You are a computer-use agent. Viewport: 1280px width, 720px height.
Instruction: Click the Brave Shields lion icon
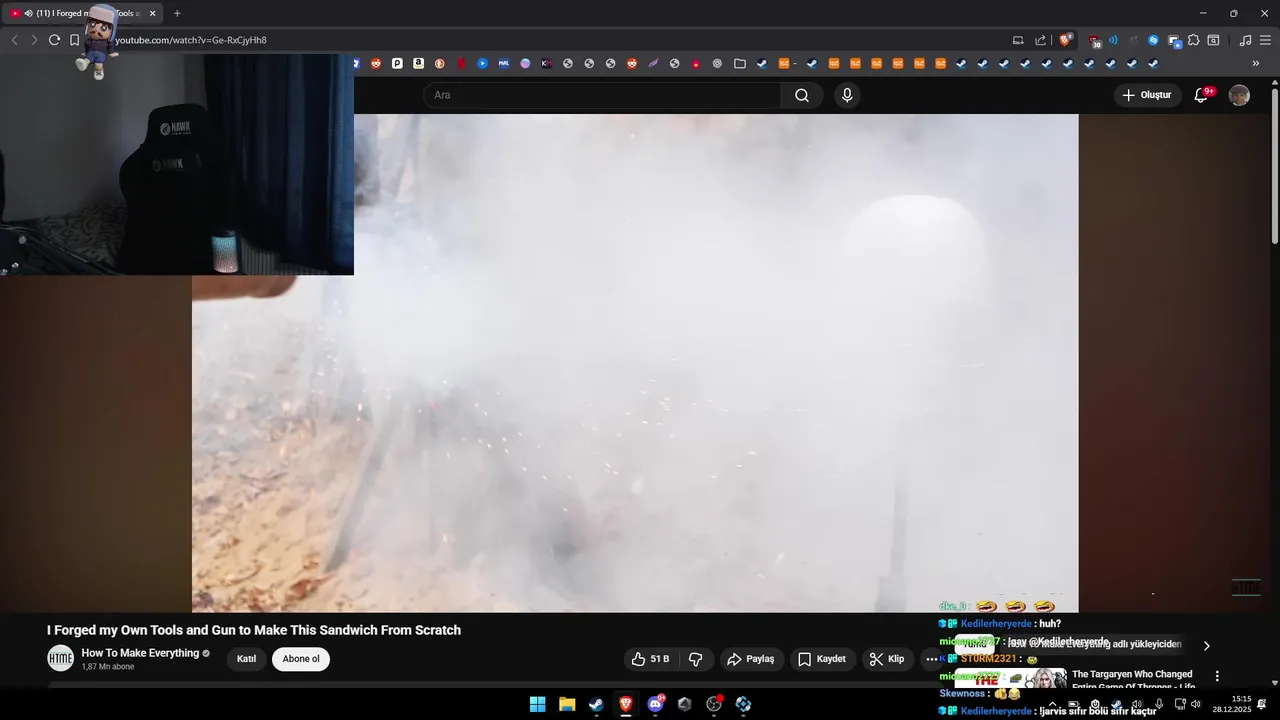pyautogui.click(x=1066, y=40)
